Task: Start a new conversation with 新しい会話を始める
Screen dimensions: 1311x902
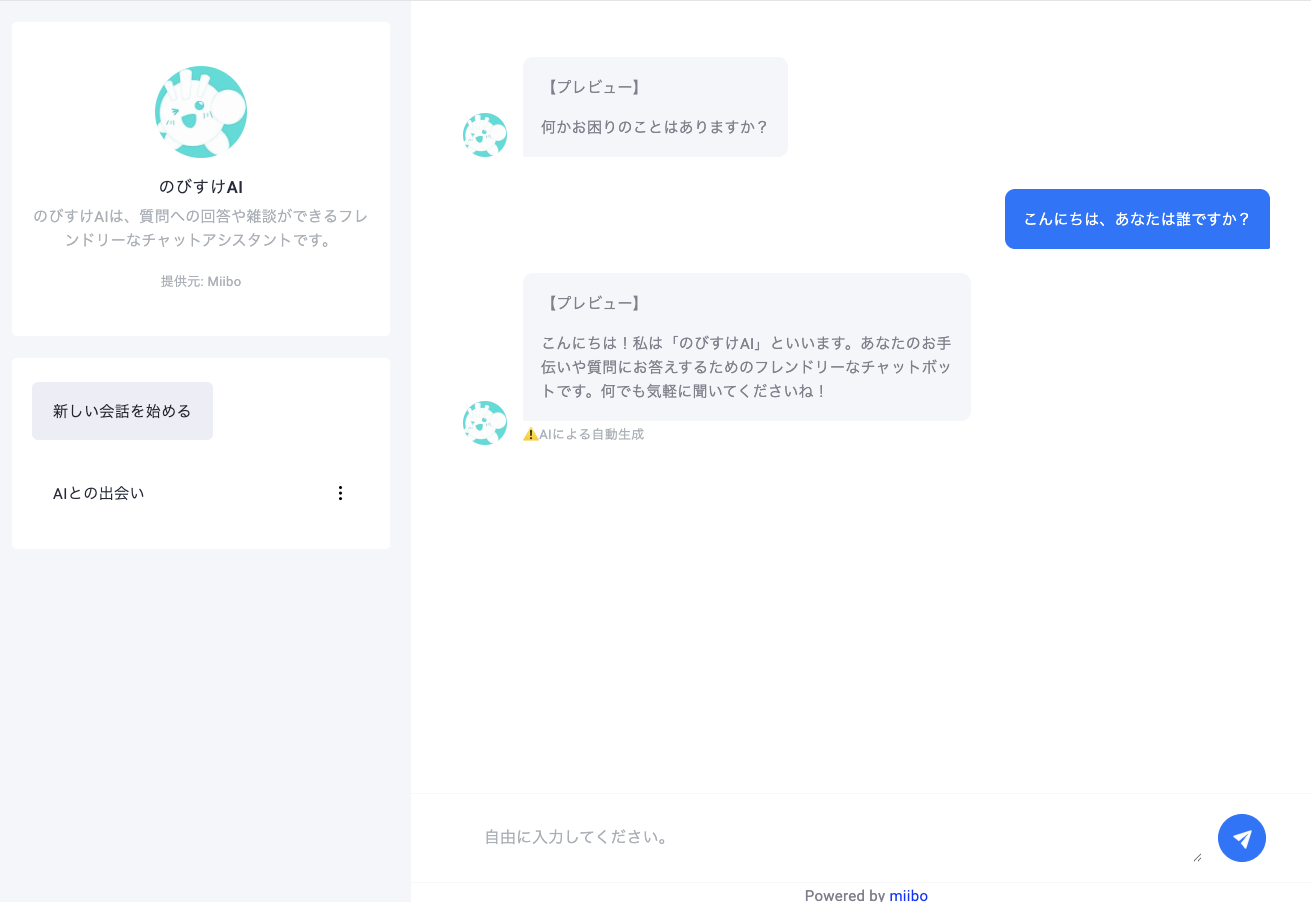Action: pos(122,411)
